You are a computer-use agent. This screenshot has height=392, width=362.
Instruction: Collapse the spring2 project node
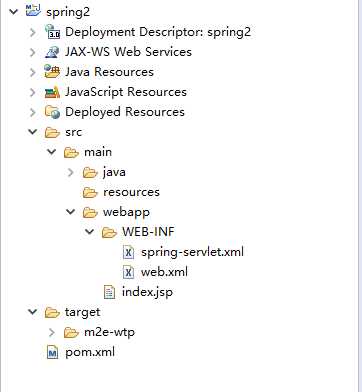(x=14, y=12)
